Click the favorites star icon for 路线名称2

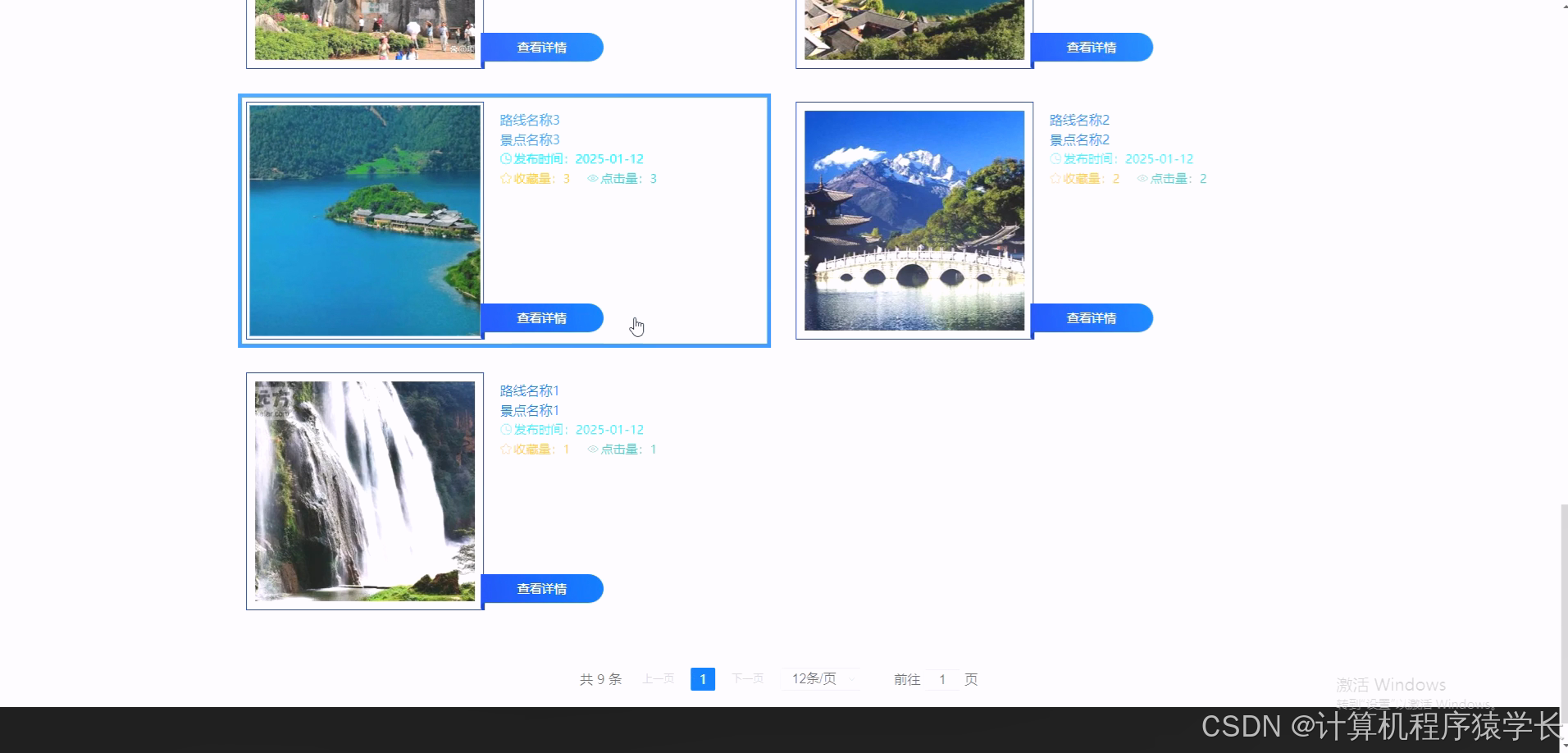click(x=1055, y=179)
